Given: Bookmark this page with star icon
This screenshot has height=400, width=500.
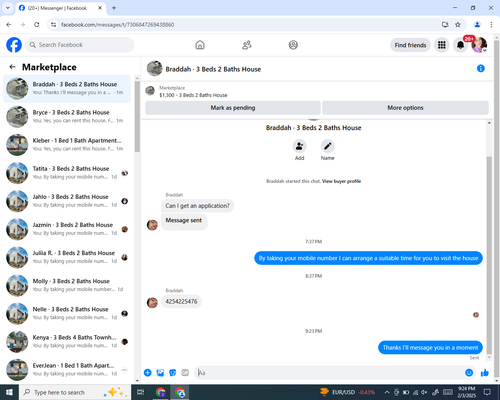Looking at the screenshot, I should tap(458, 25).
